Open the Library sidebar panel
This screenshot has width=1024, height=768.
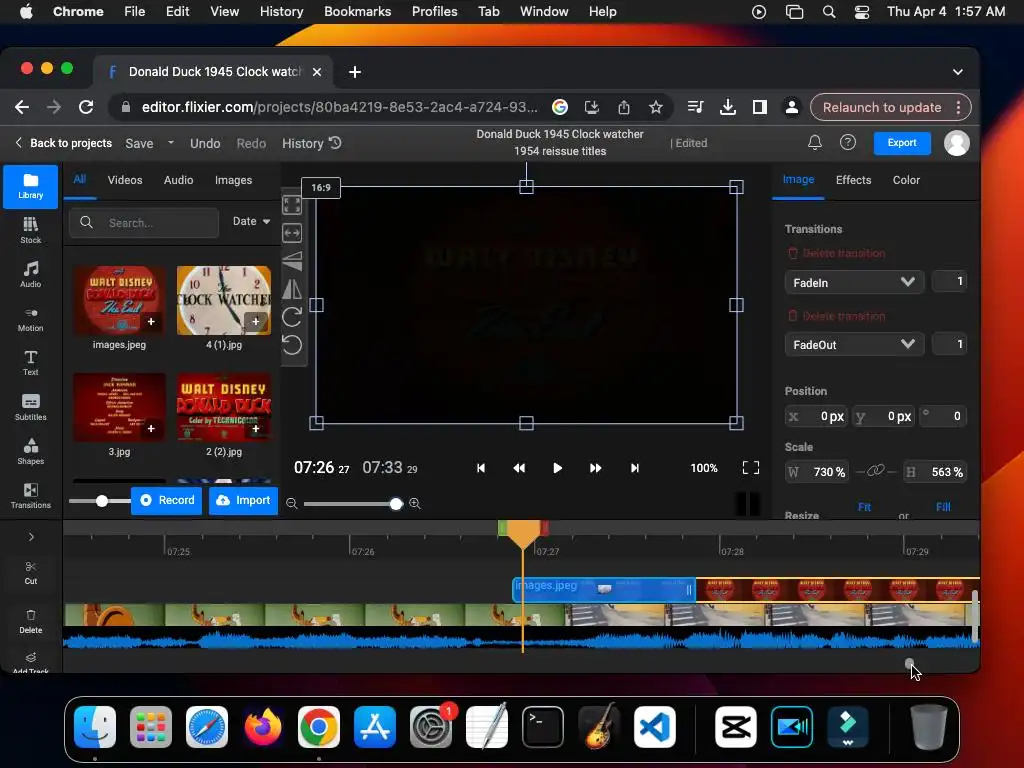click(x=30, y=186)
